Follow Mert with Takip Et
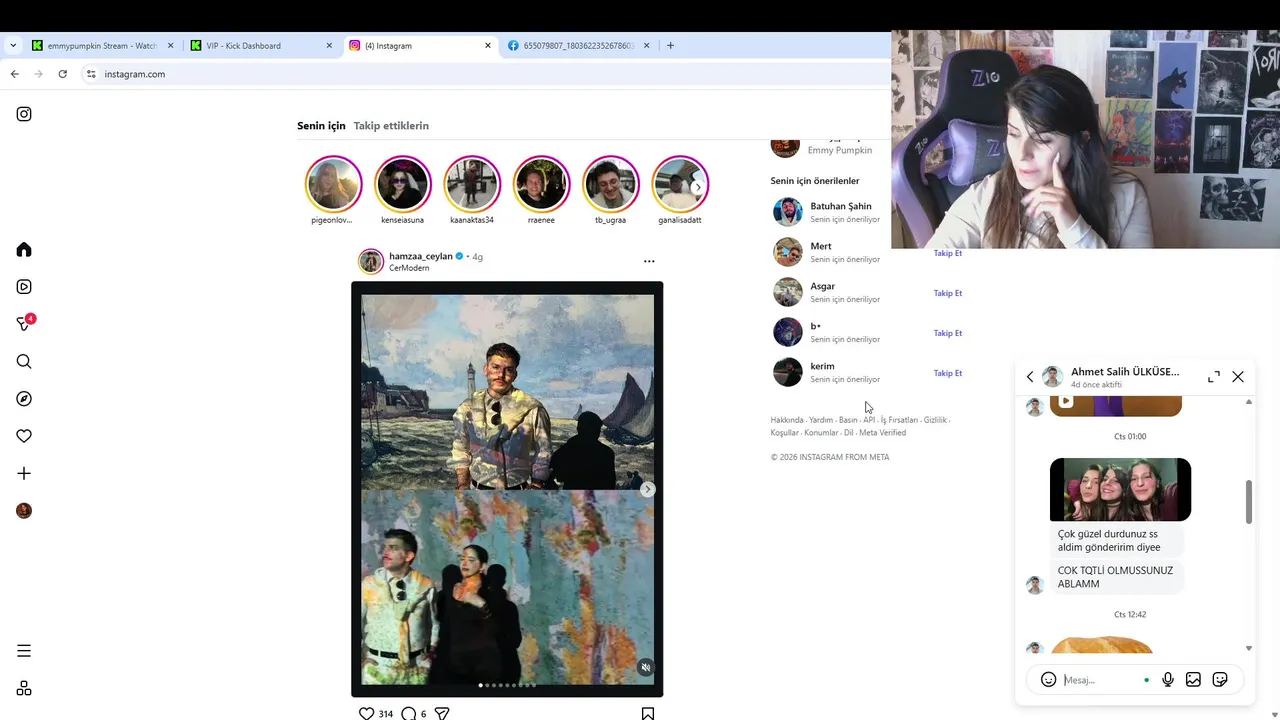Screen dimensions: 1280x720 tap(947, 253)
